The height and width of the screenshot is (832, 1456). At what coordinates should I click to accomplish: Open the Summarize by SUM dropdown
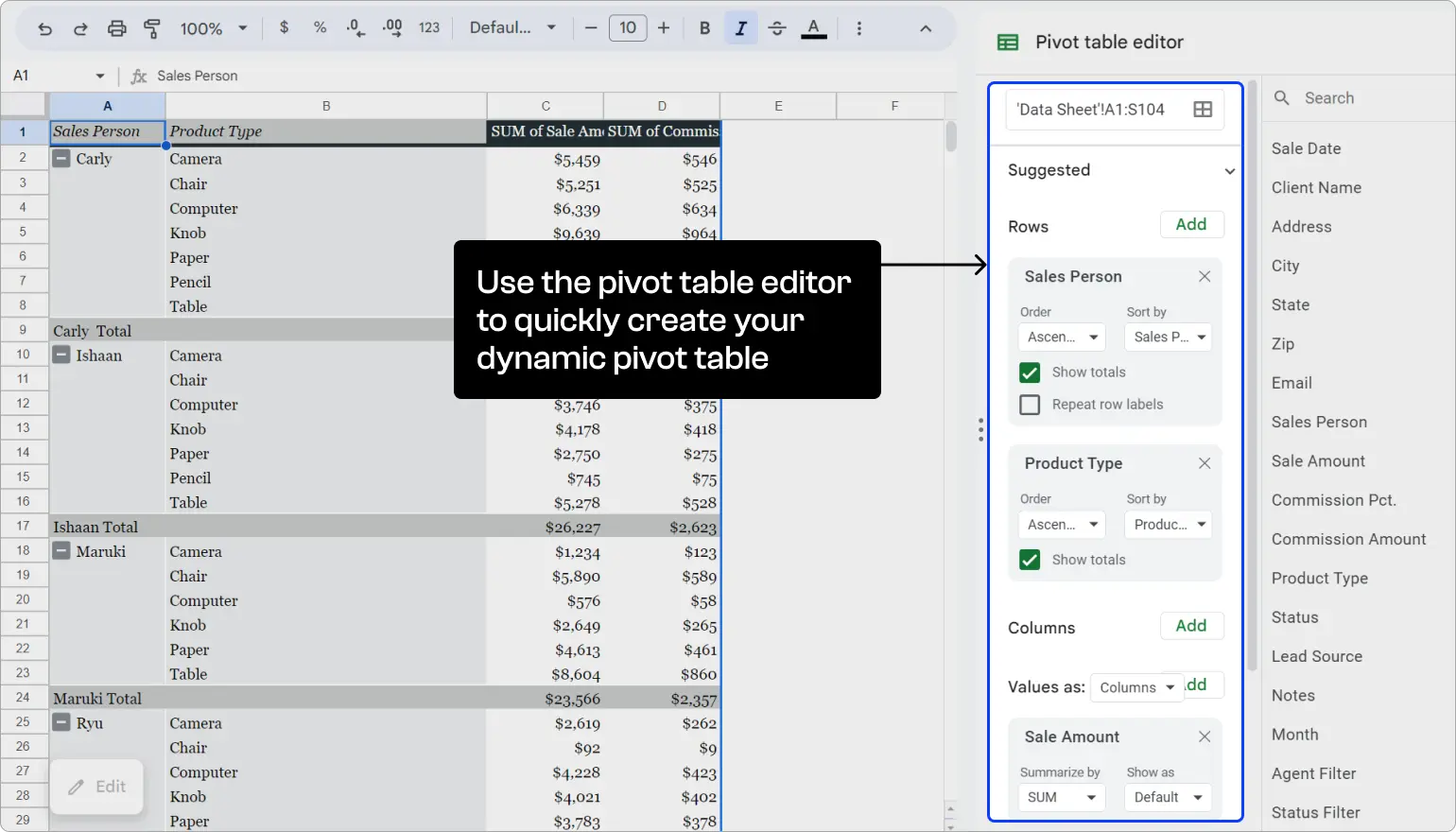pyautogui.click(x=1061, y=797)
